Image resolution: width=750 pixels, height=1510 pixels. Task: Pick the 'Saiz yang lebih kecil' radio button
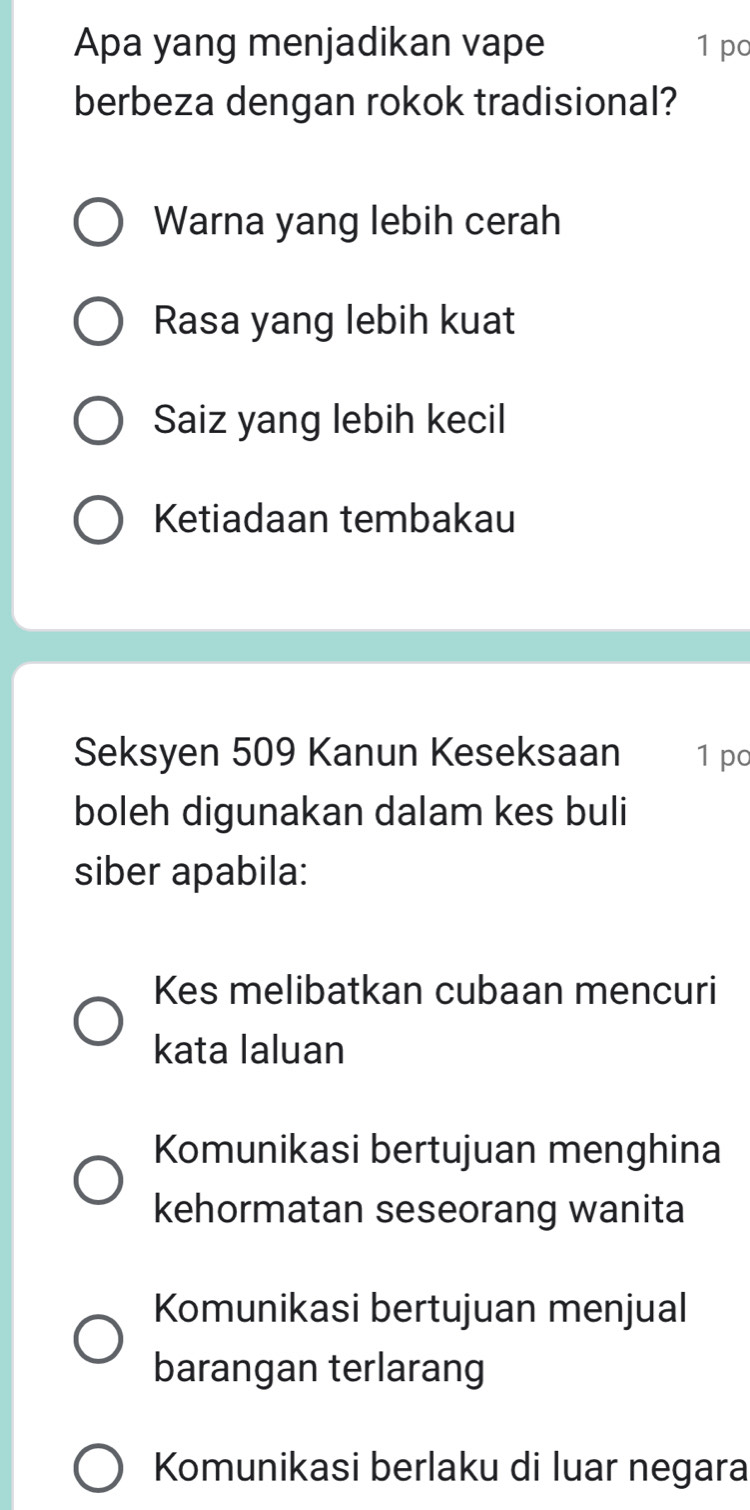coord(100,421)
